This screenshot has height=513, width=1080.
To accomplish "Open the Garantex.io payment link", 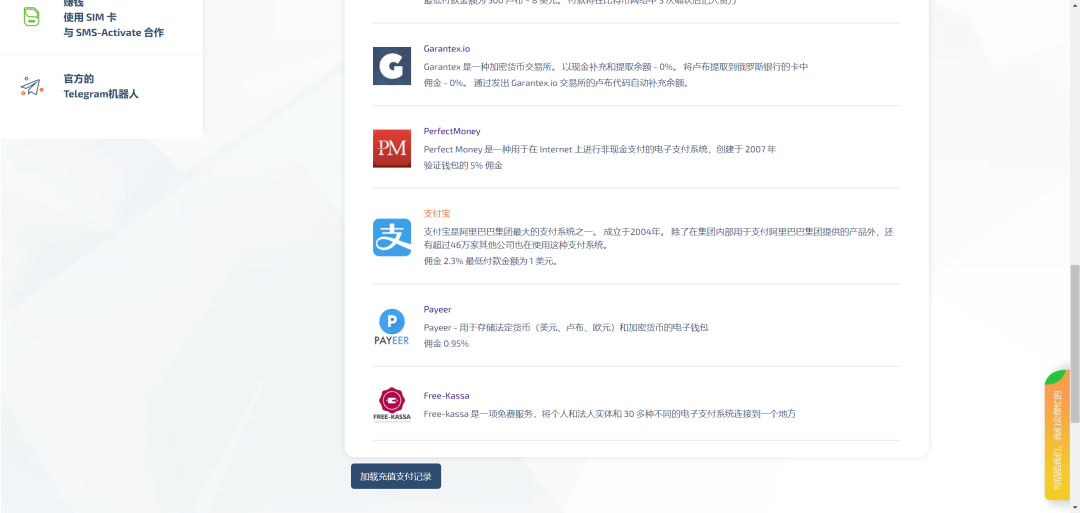I will pyautogui.click(x=447, y=49).
